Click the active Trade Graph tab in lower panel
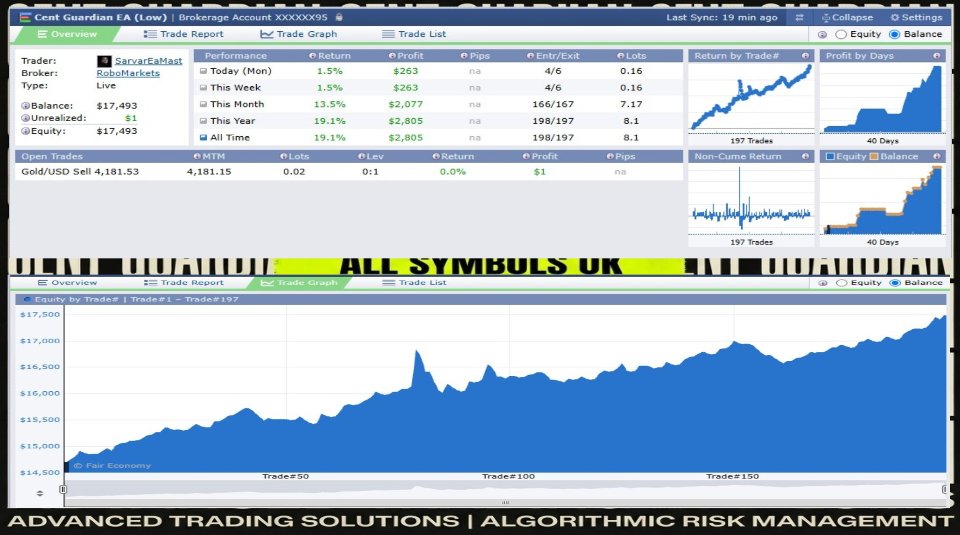960x535 pixels. point(299,283)
